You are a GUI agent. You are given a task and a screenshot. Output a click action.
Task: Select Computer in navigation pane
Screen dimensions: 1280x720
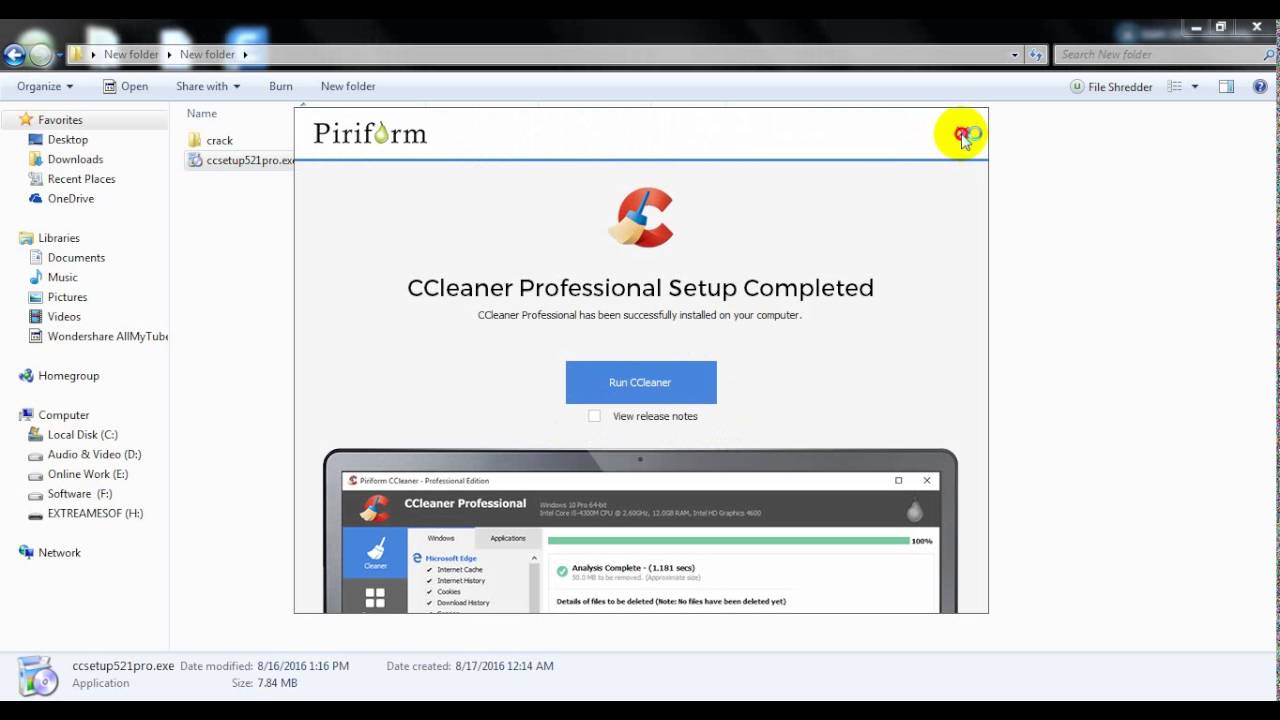pos(63,415)
